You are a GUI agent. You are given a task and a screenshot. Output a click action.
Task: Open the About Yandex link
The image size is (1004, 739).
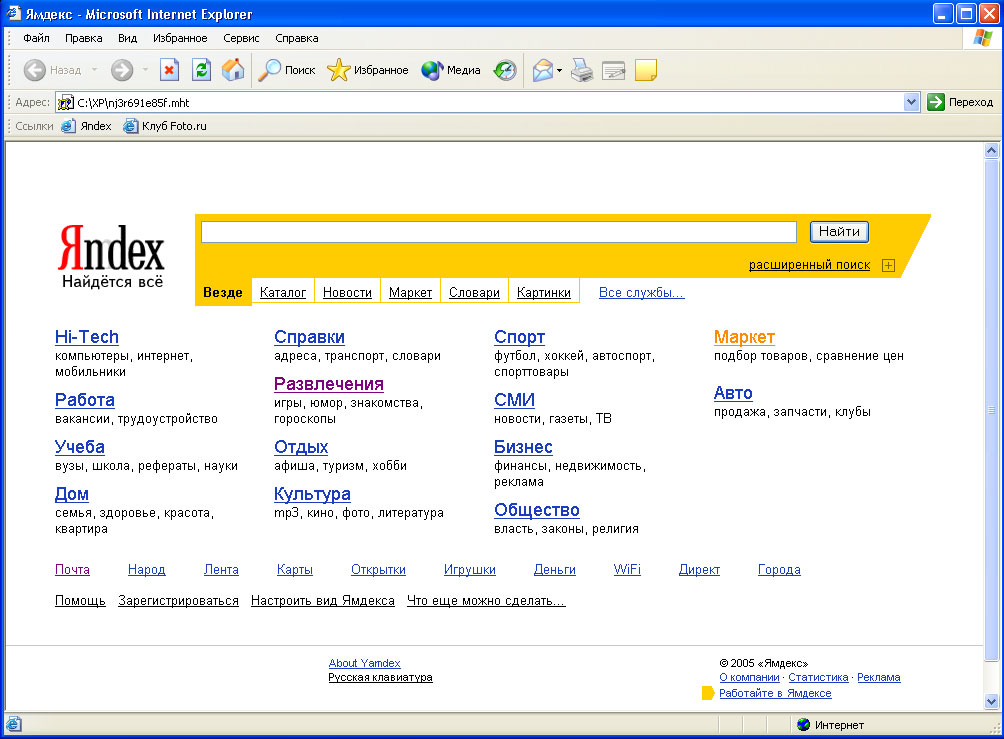point(364,663)
